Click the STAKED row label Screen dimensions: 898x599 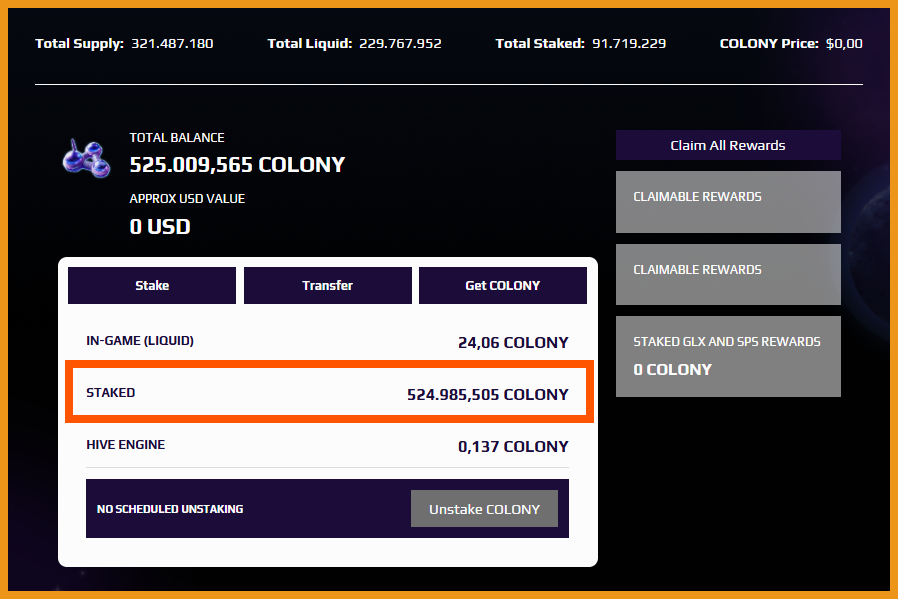click(x=111, y=393)
